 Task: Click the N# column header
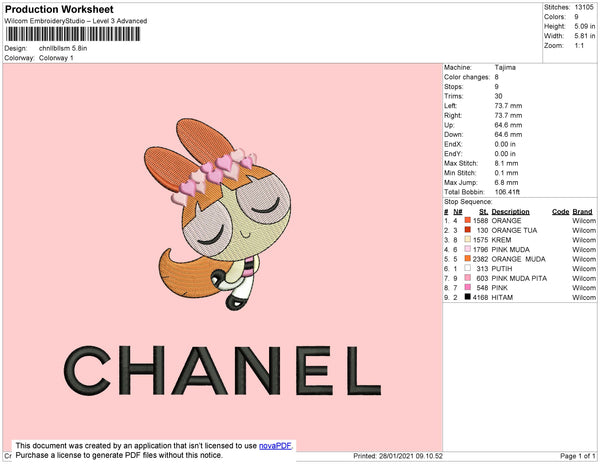[x=458, y=212]
